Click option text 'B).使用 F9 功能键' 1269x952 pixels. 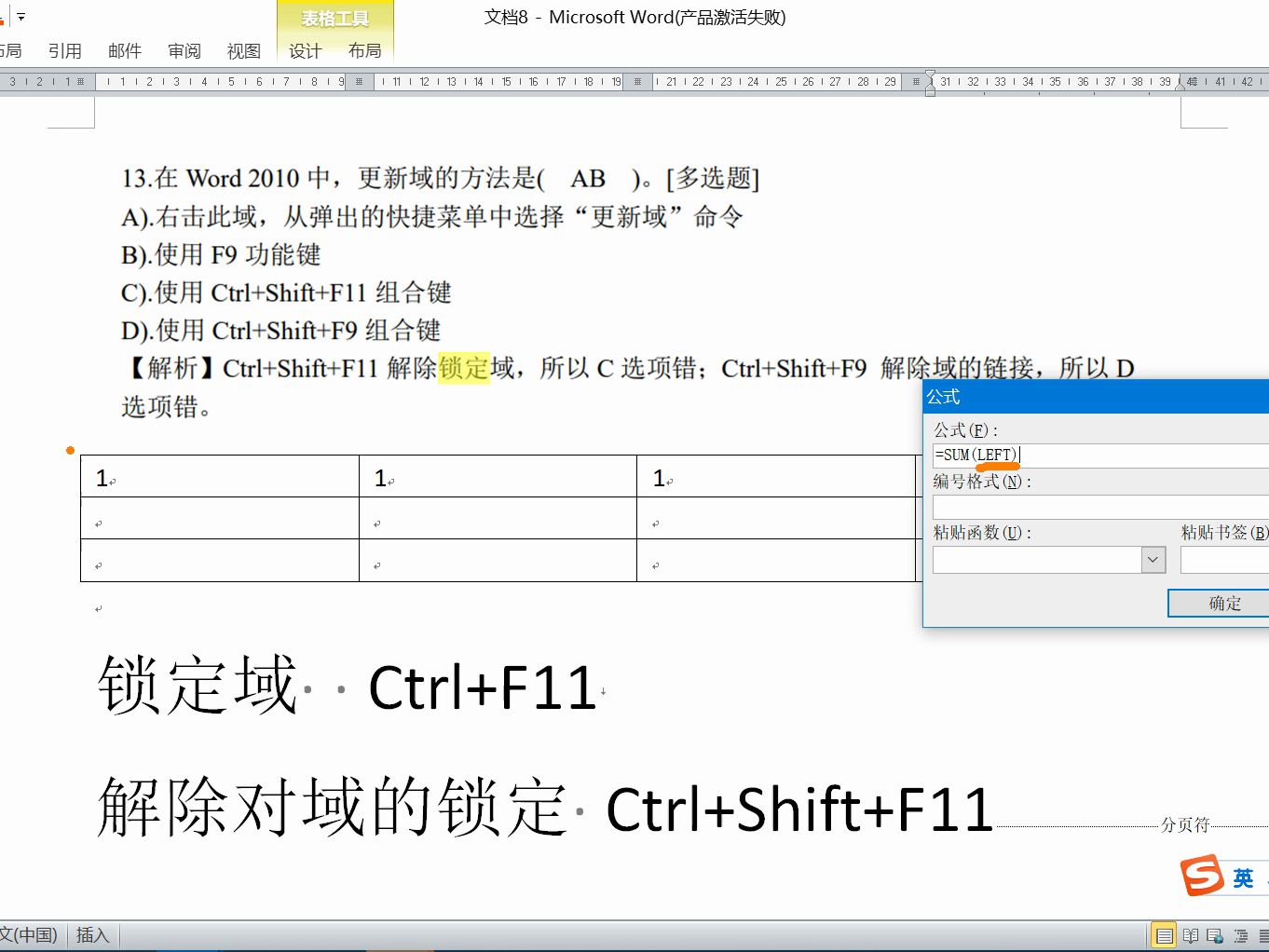point(221,254)
